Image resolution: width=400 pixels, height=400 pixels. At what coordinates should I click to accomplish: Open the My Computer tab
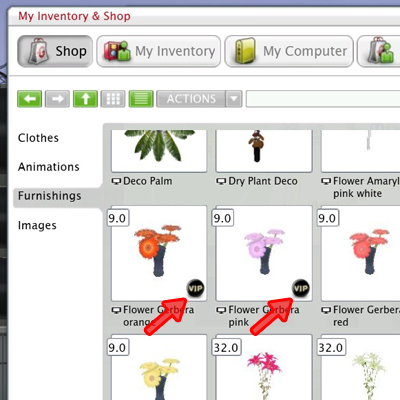(x=289, y=51)
